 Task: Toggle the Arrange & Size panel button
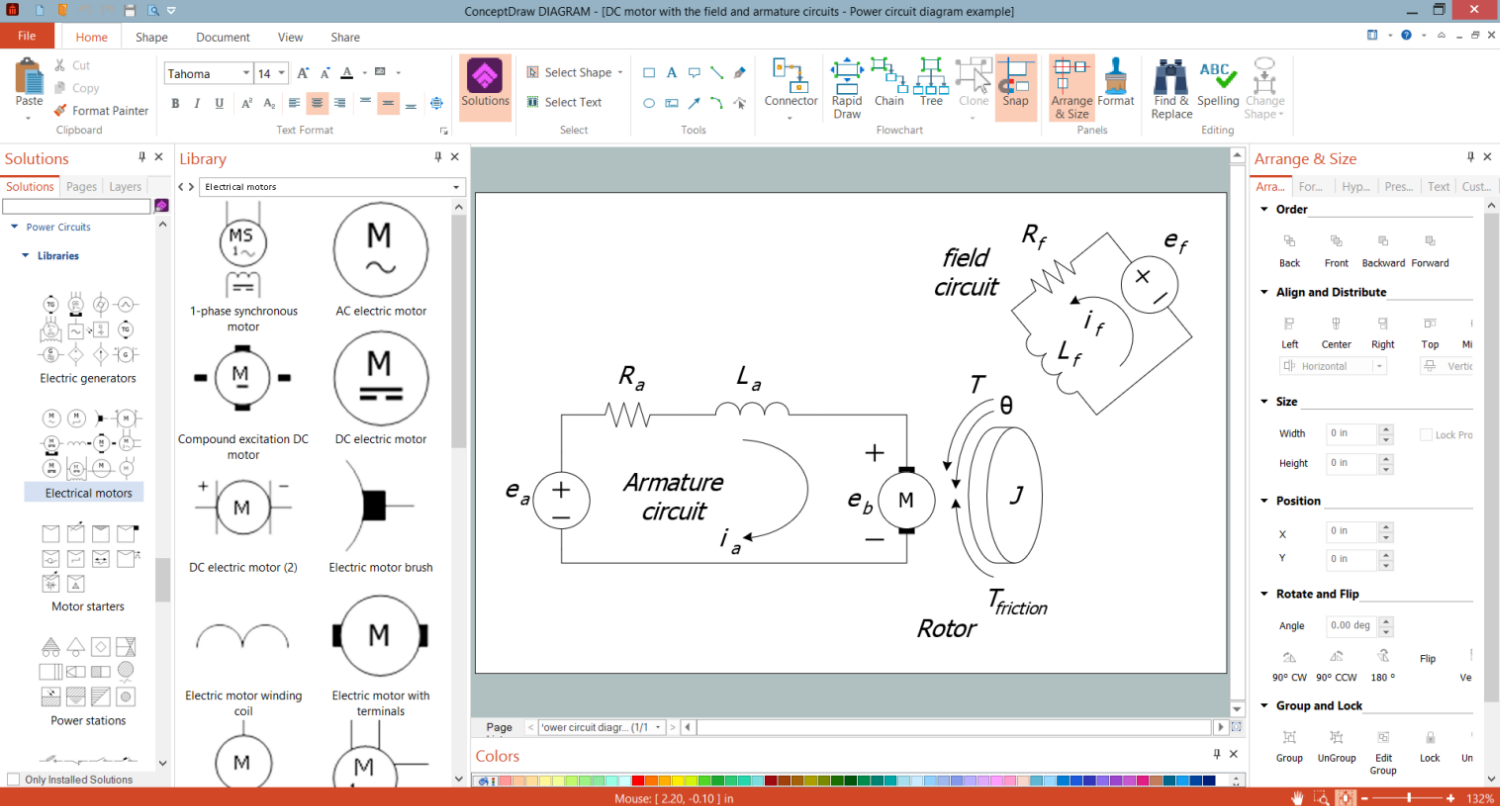(x=1071, y=88)
